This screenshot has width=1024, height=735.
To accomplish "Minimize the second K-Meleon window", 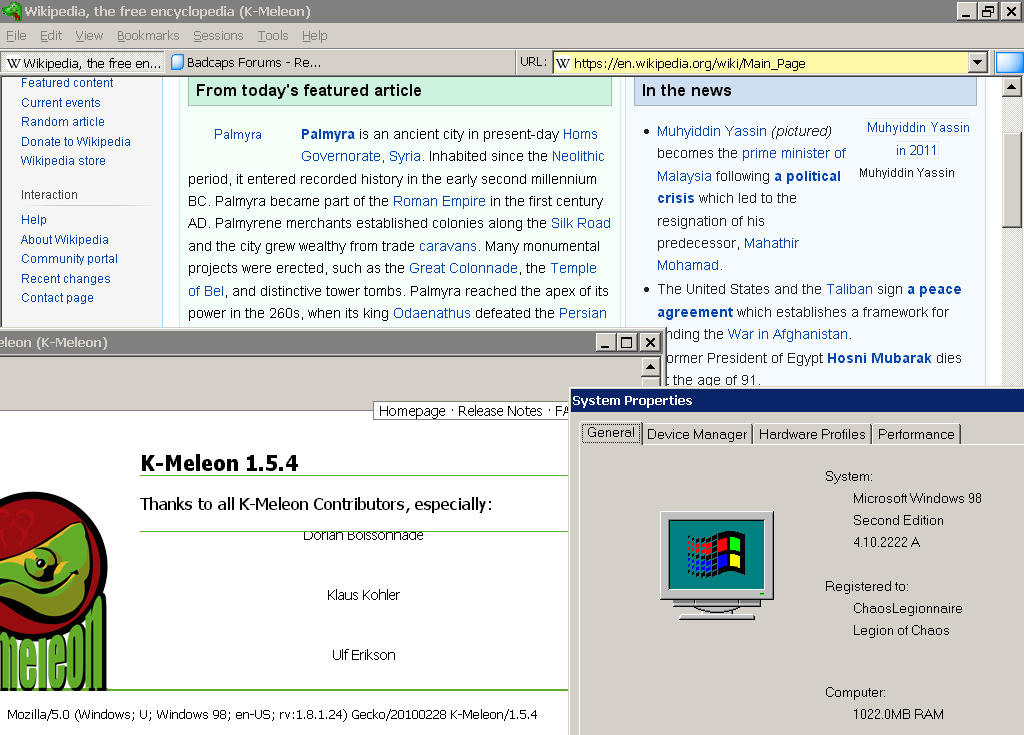I will [605, 342].
